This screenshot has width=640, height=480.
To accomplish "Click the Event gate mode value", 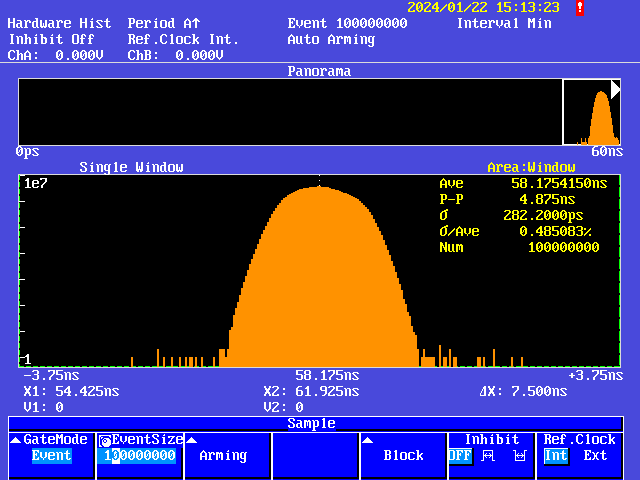I will [x=51, y=456].
